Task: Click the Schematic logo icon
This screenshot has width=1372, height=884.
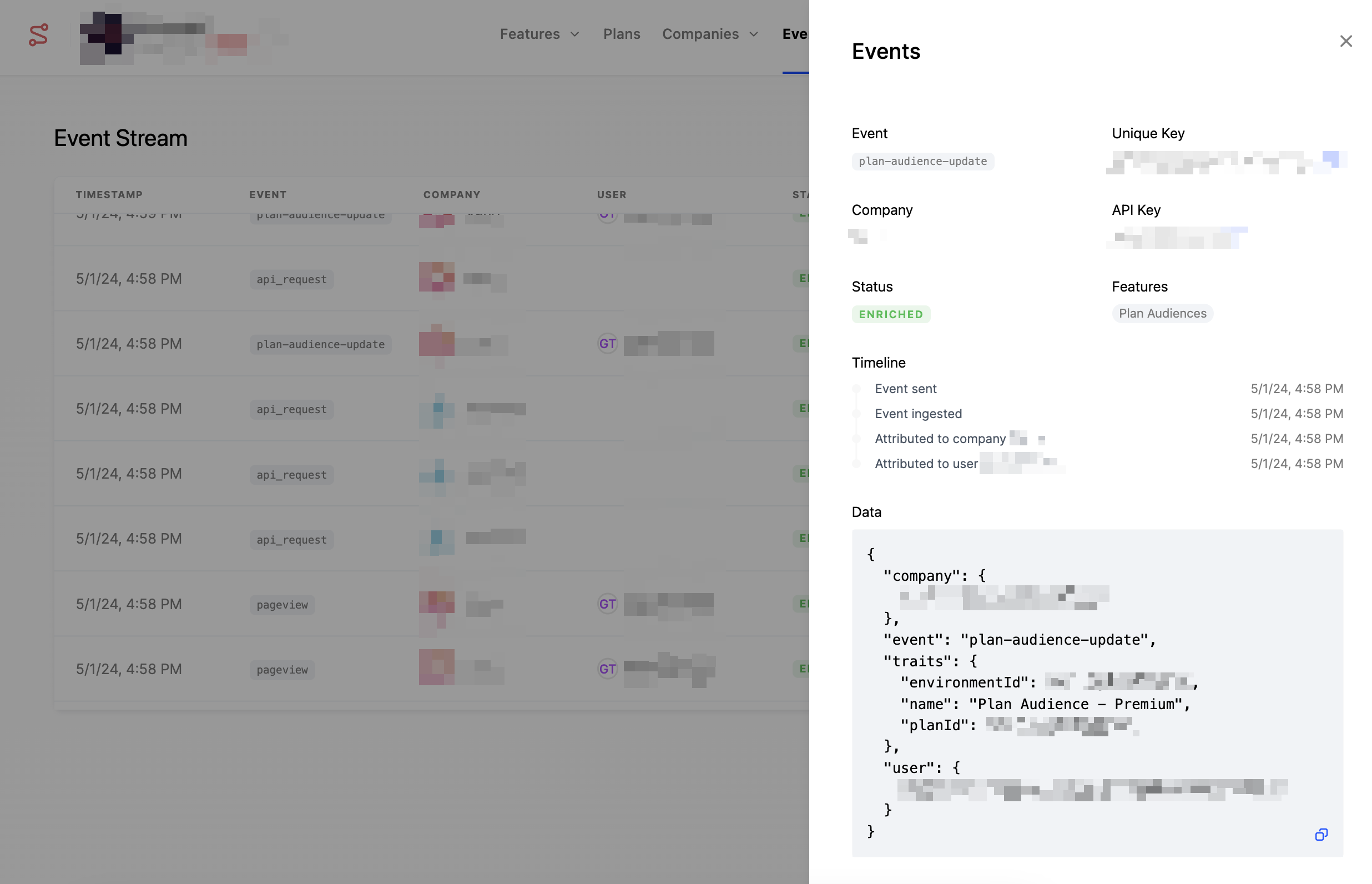Action: tap(38, 36)
